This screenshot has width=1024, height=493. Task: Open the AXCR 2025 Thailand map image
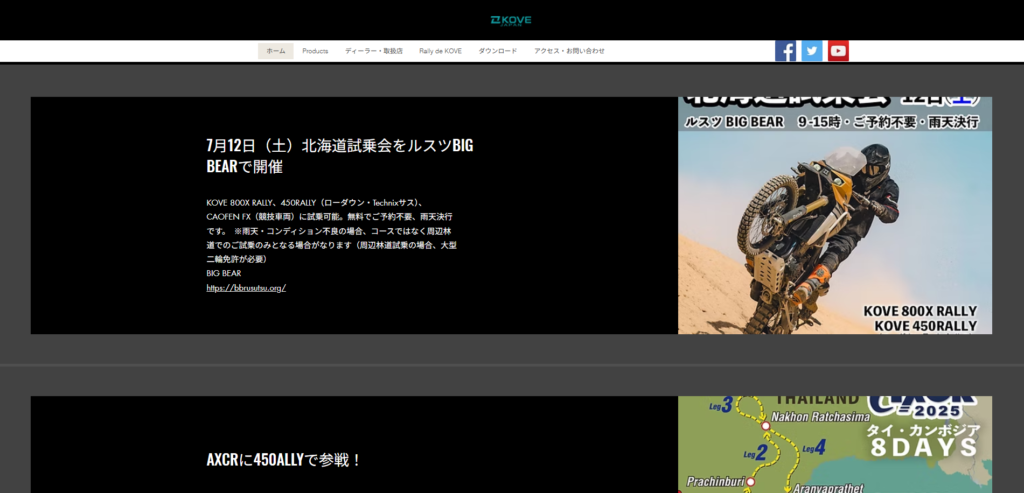click(835, 445)
